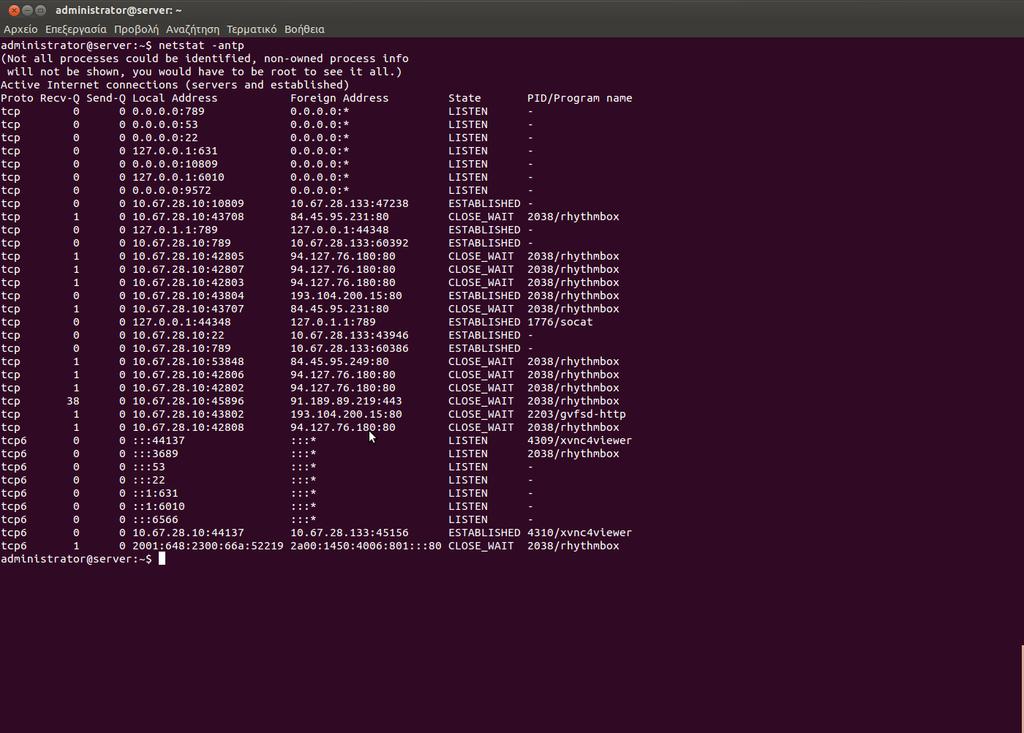
Task: Click local address 10.67.28.10:42806
Action: [x=187, y=375]
